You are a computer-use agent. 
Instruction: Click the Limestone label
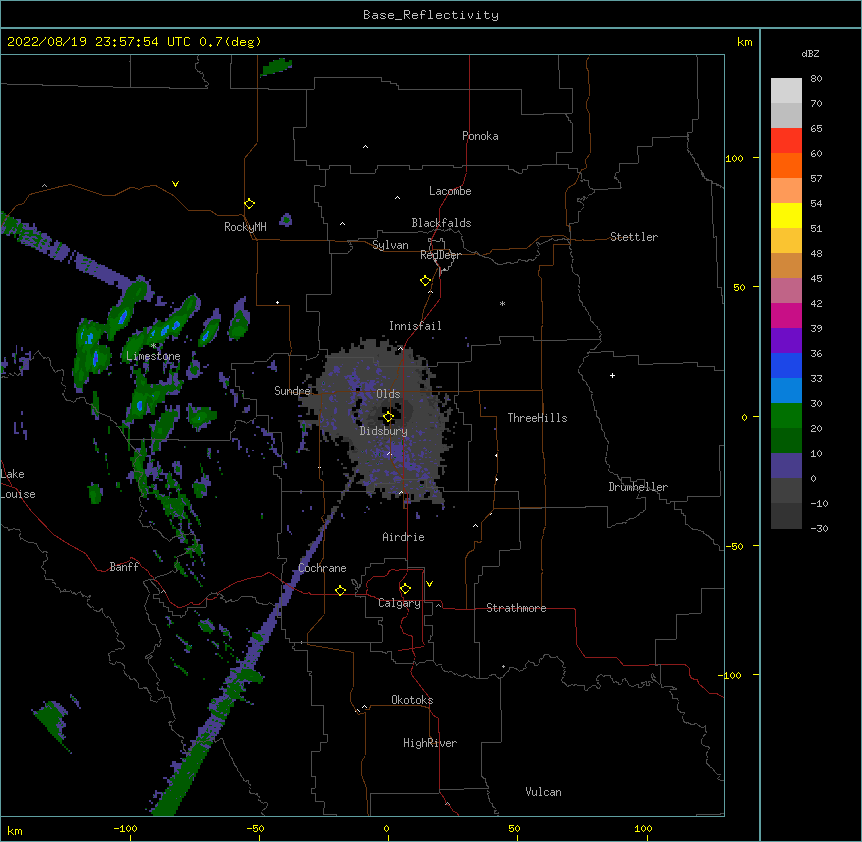coord(153,356)
